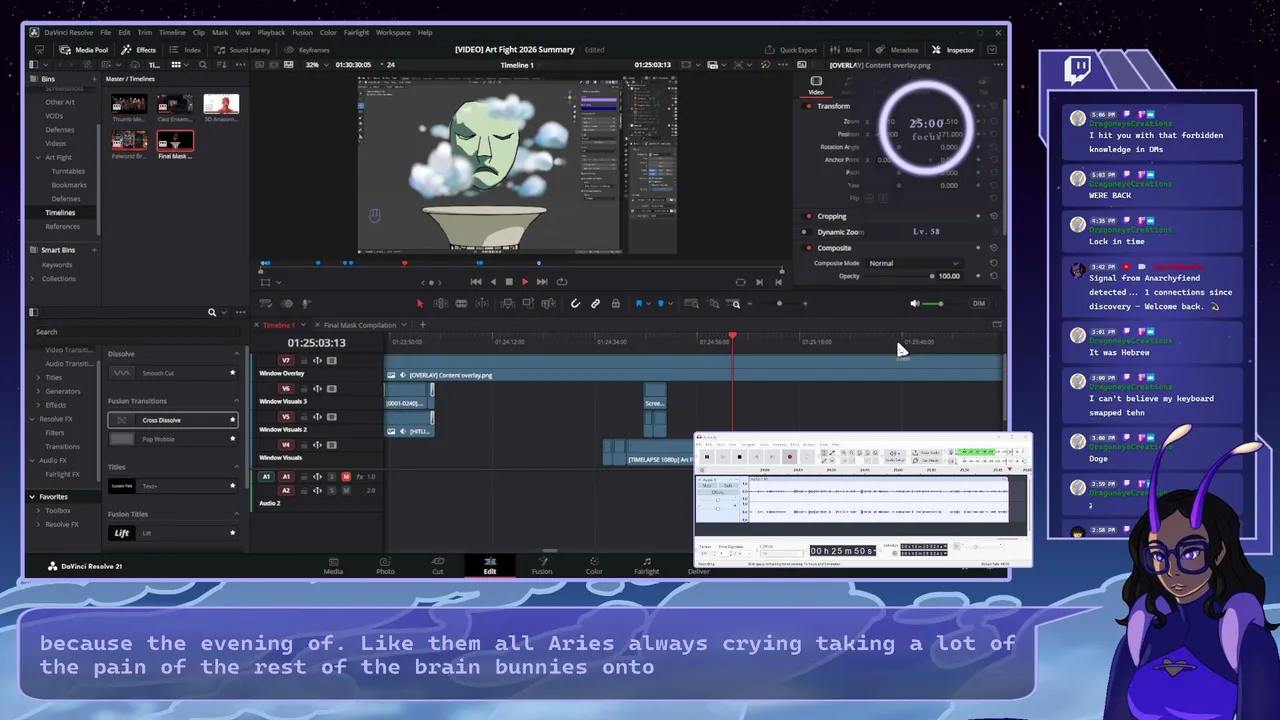The image size is (1280, 720).
Task: Reset the Opacity value in Inspector
Action: (993, 276)
